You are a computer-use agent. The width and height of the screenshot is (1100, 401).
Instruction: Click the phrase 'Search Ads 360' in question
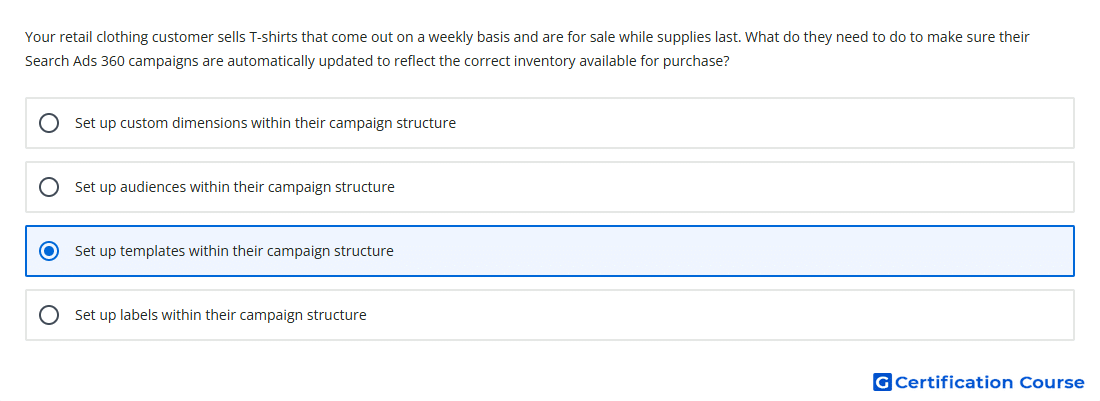tap(75, 61)
